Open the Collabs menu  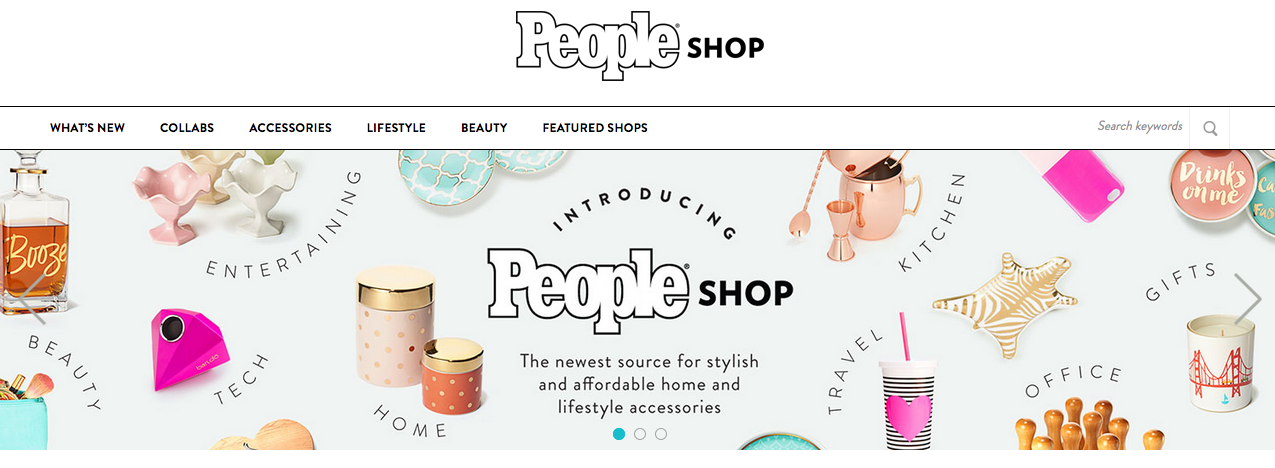(187, 128)
